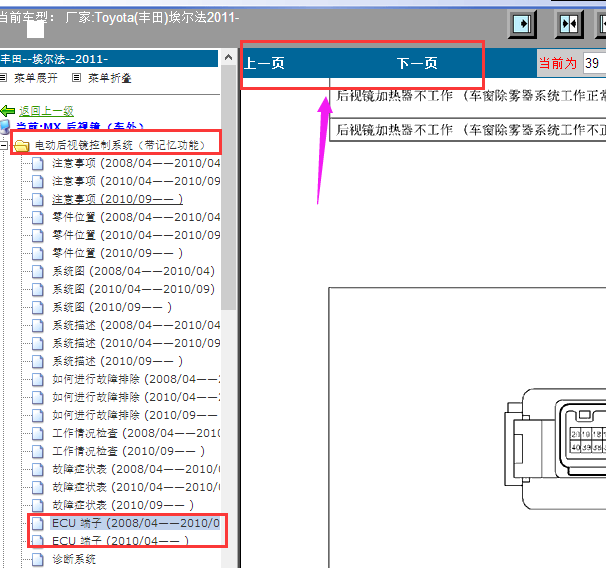606x568 pixels.
Task: Select the 丰田--埃尔法--2011- header row
Action: (109, 59)
